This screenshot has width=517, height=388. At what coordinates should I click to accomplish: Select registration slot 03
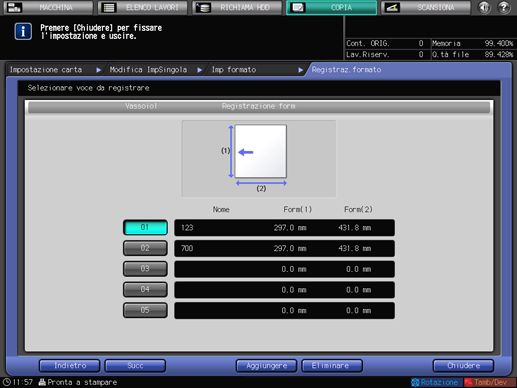[x=145, y=269]
